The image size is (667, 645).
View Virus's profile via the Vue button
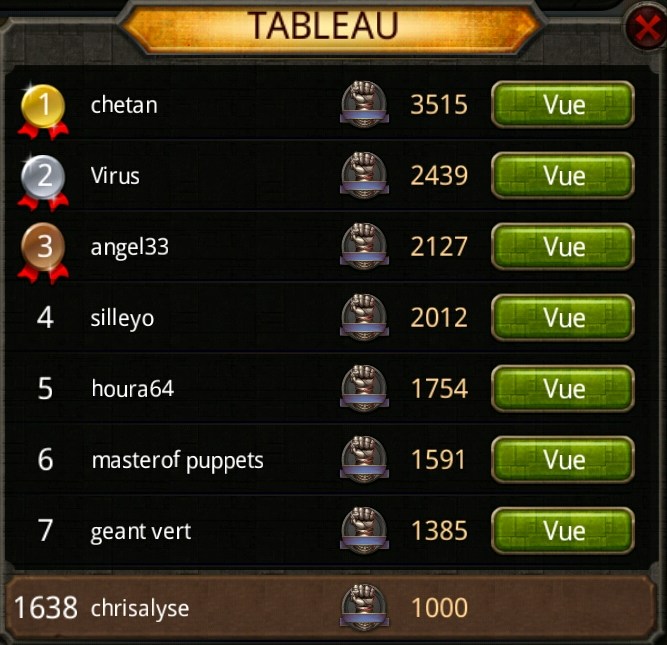pos(563,175)
